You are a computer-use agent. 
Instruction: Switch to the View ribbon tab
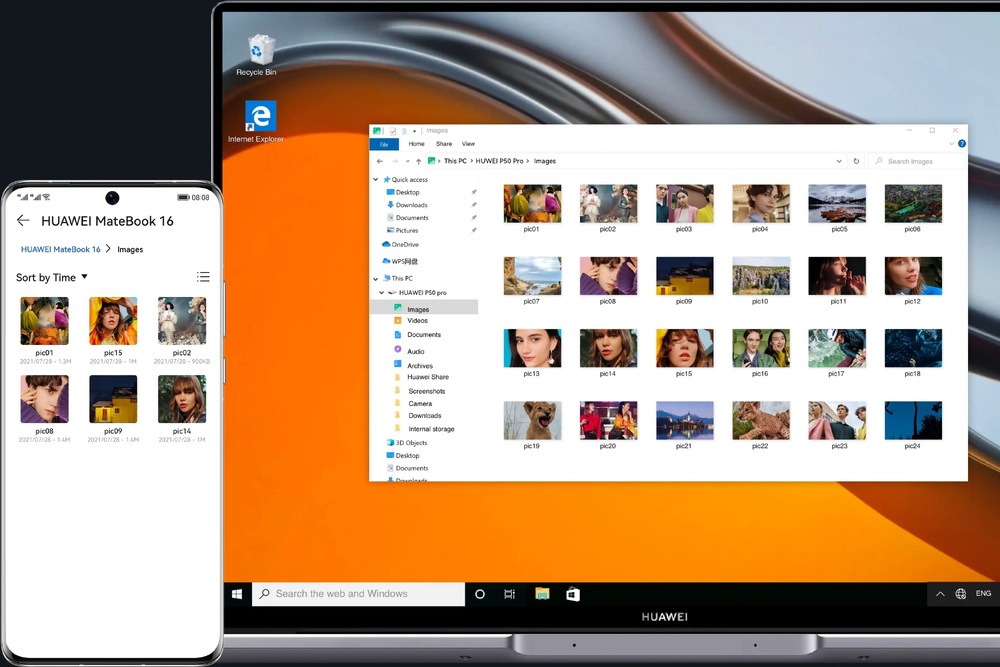468,144
